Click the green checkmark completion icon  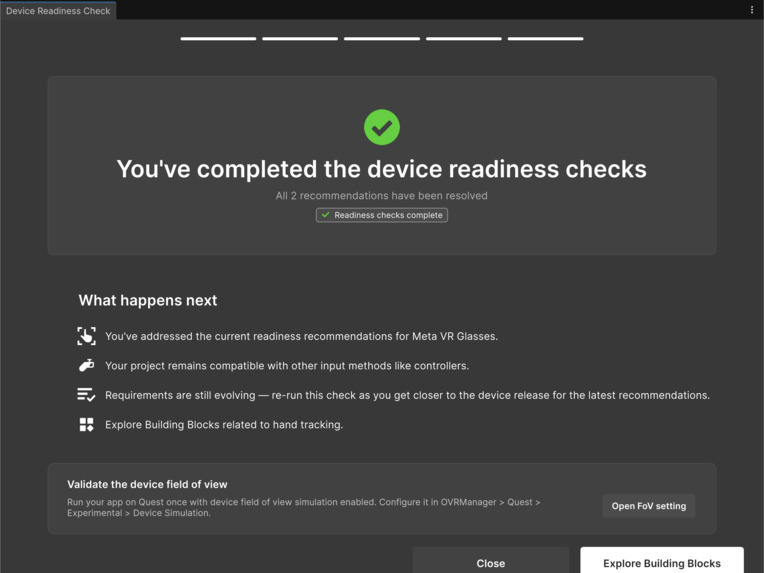[382, 127]
